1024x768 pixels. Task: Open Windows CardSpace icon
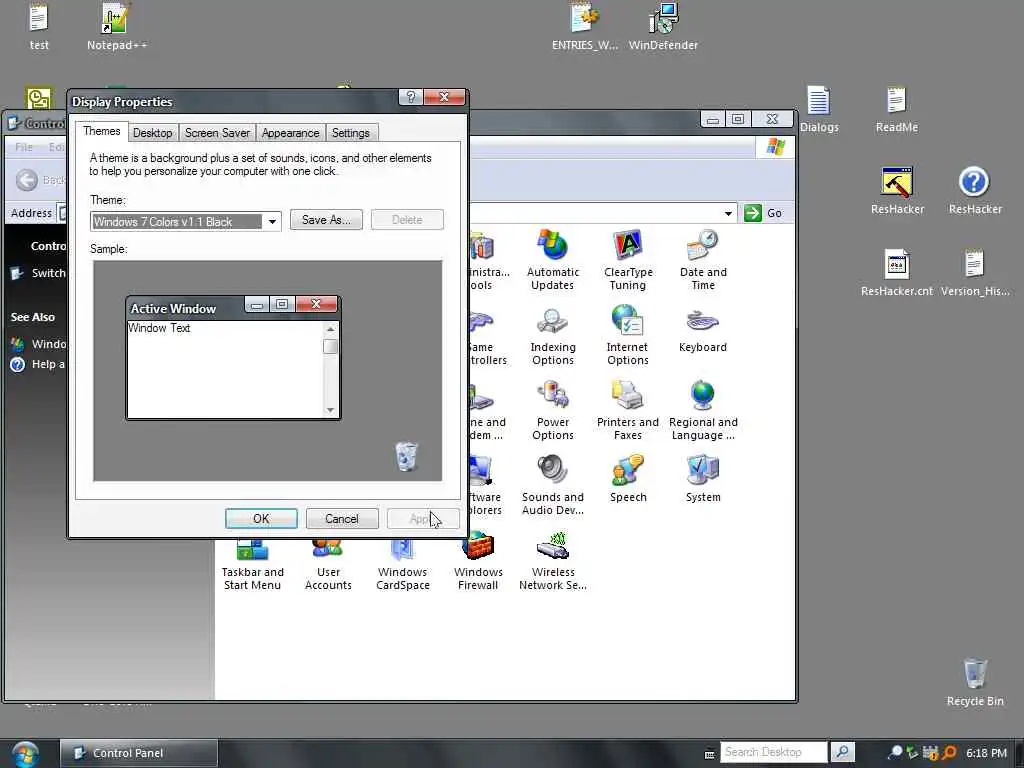[402, 564]
